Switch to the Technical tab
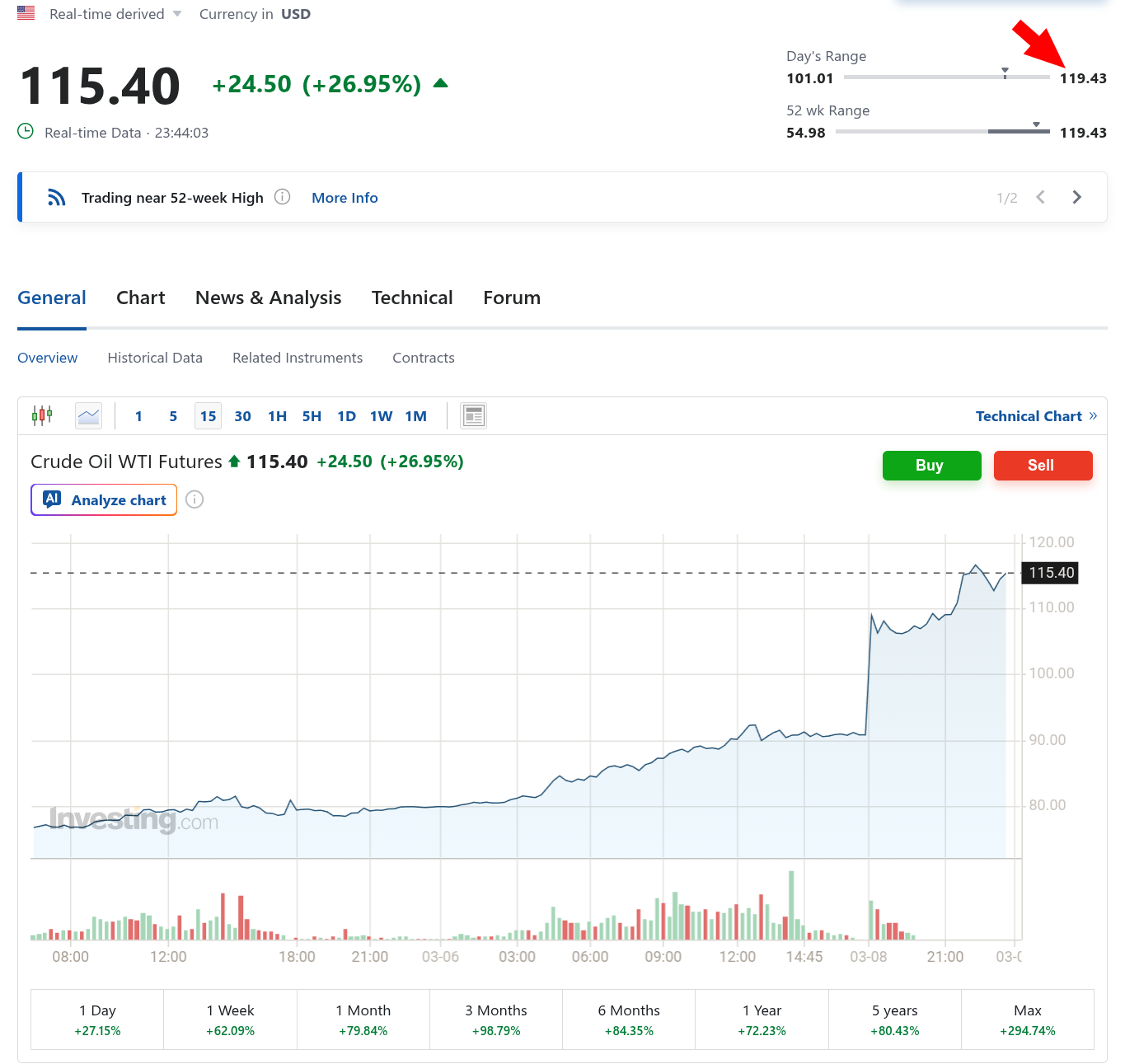Viewport: 1125px width, 1064px height. coord(412,298)
